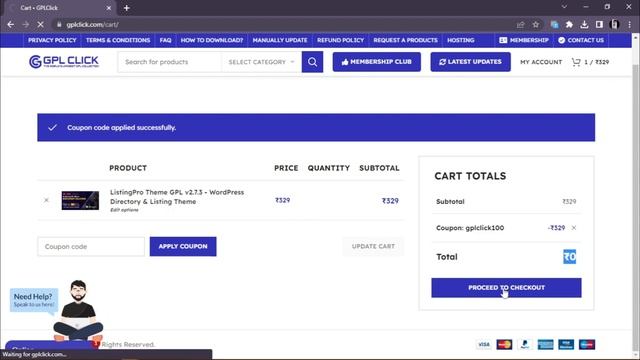Open Manually Update page
The image size is (640, 360).
click(280, 40)
